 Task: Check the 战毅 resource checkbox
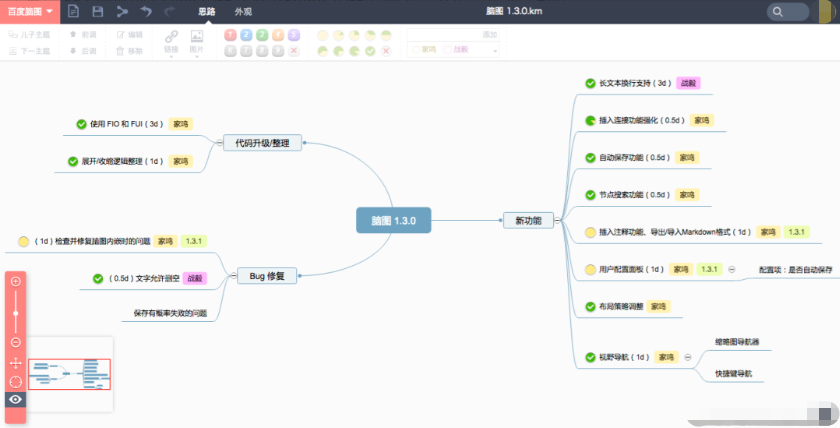coord(448,49)
